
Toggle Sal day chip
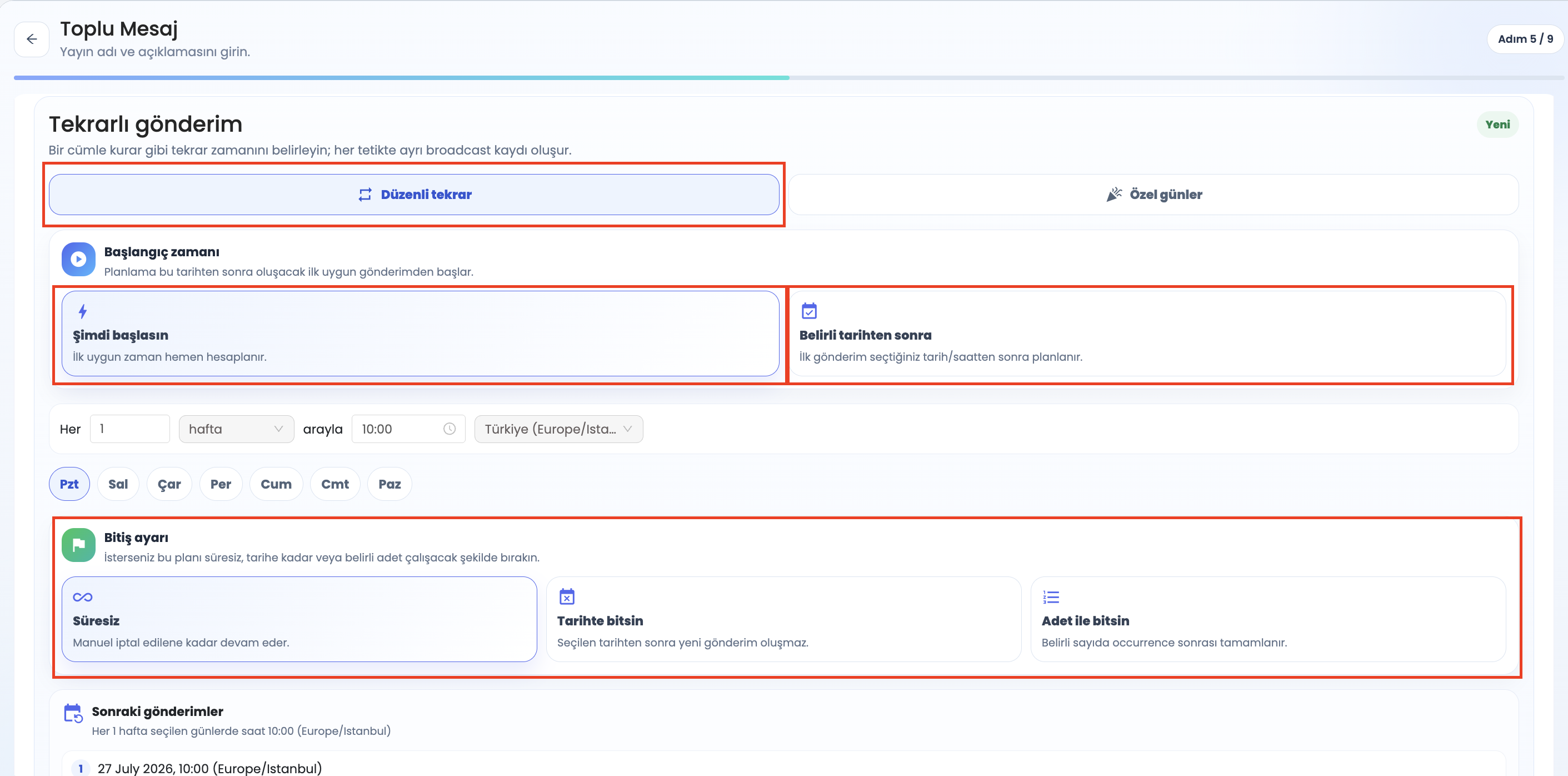click(118, 484)
